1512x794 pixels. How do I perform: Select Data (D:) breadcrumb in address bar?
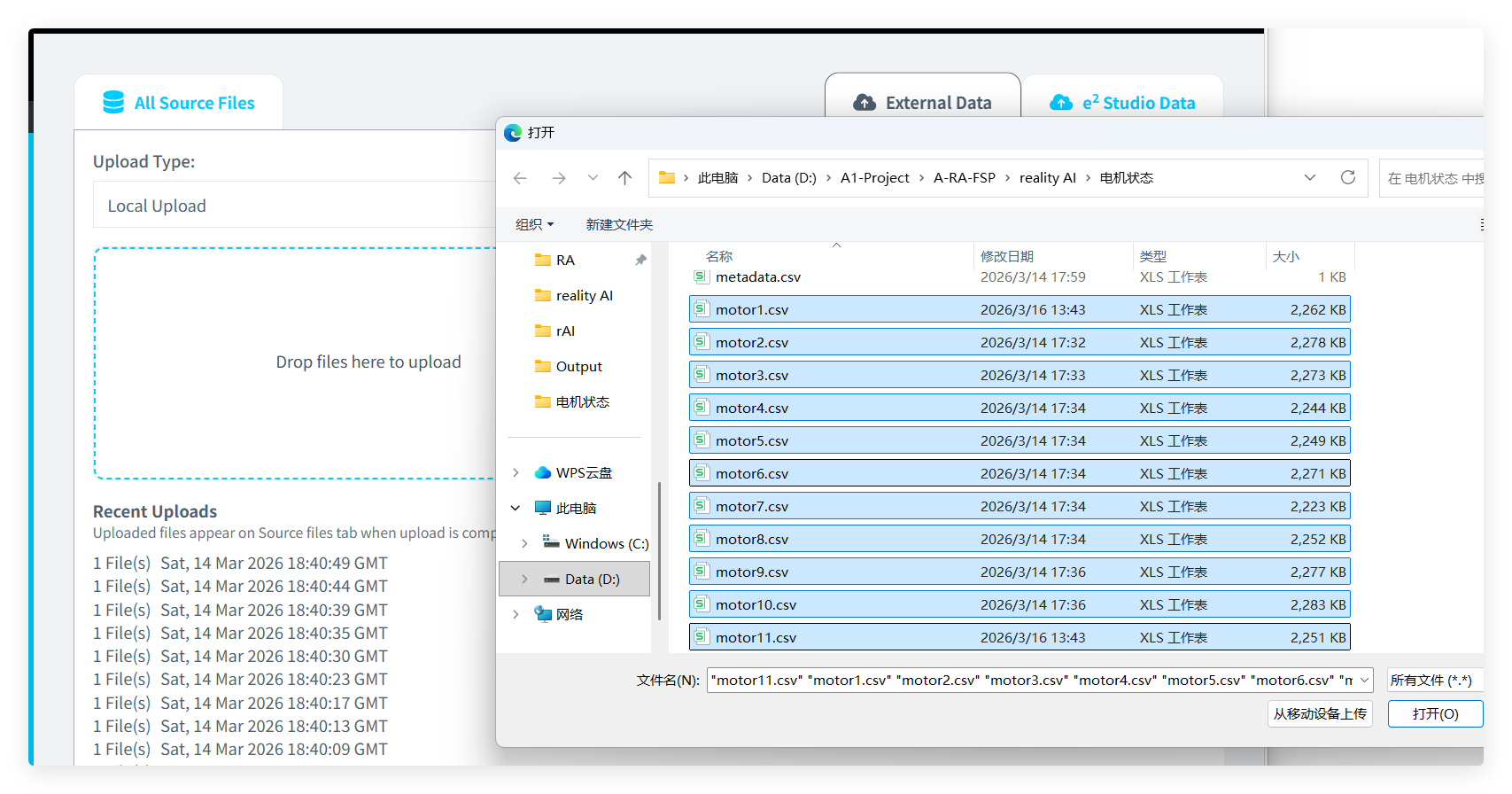coord(789,178)
